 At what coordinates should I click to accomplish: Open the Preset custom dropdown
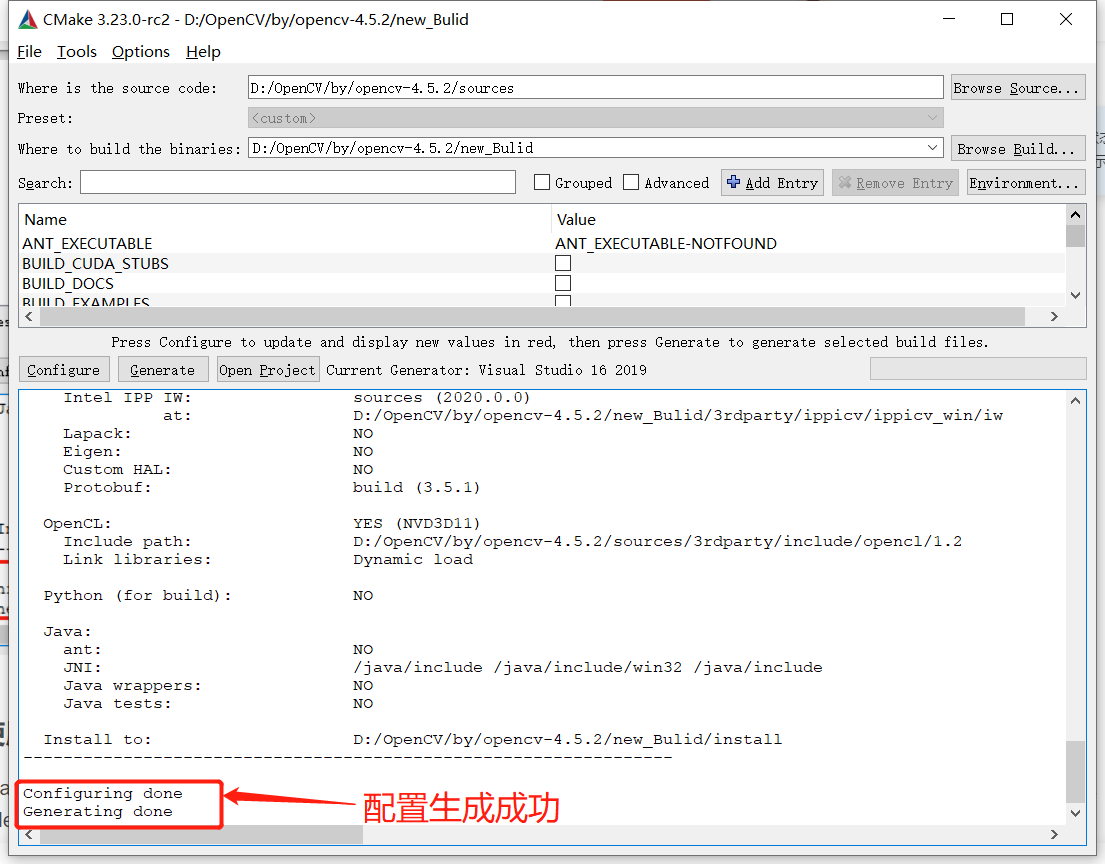pos(595,118)
